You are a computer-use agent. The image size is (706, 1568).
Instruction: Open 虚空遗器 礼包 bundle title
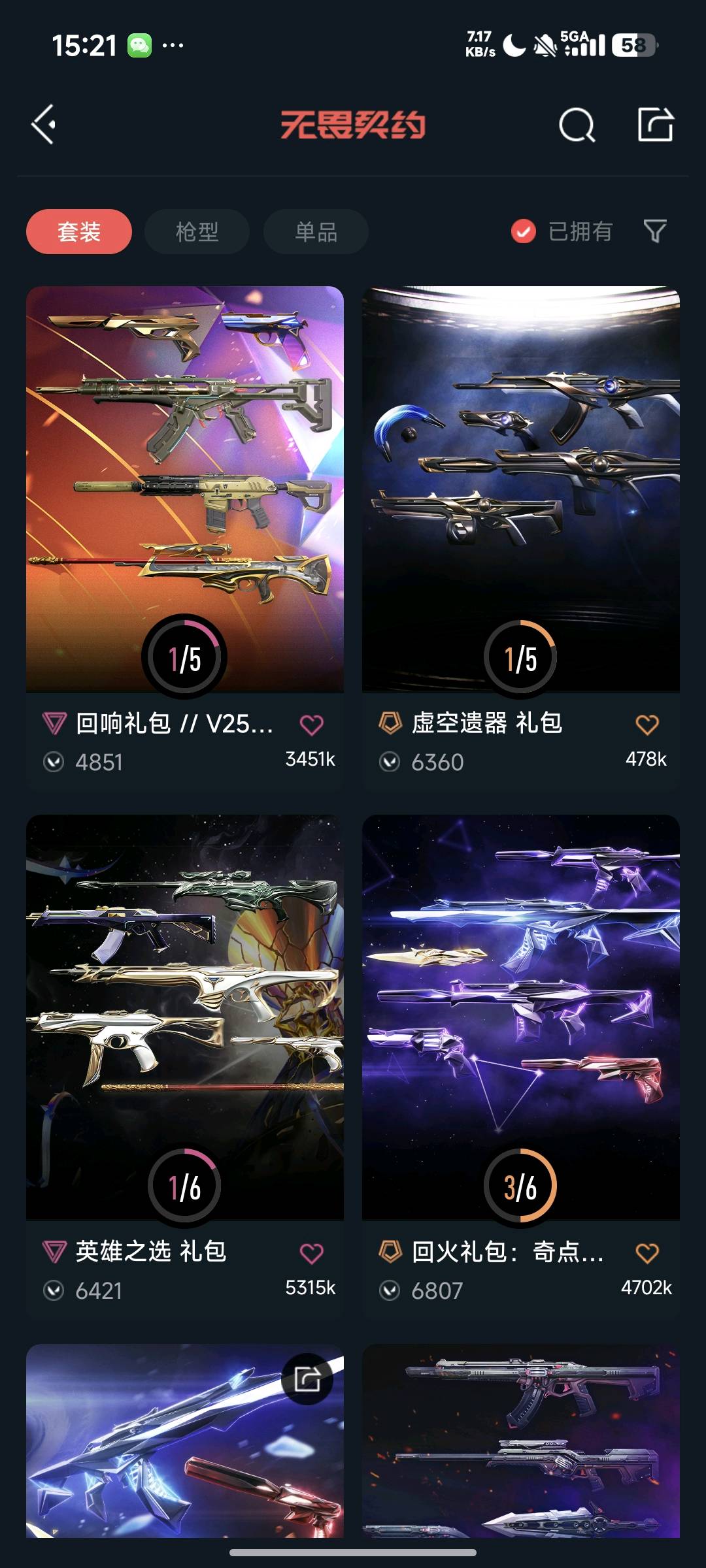tap(487, 723)
